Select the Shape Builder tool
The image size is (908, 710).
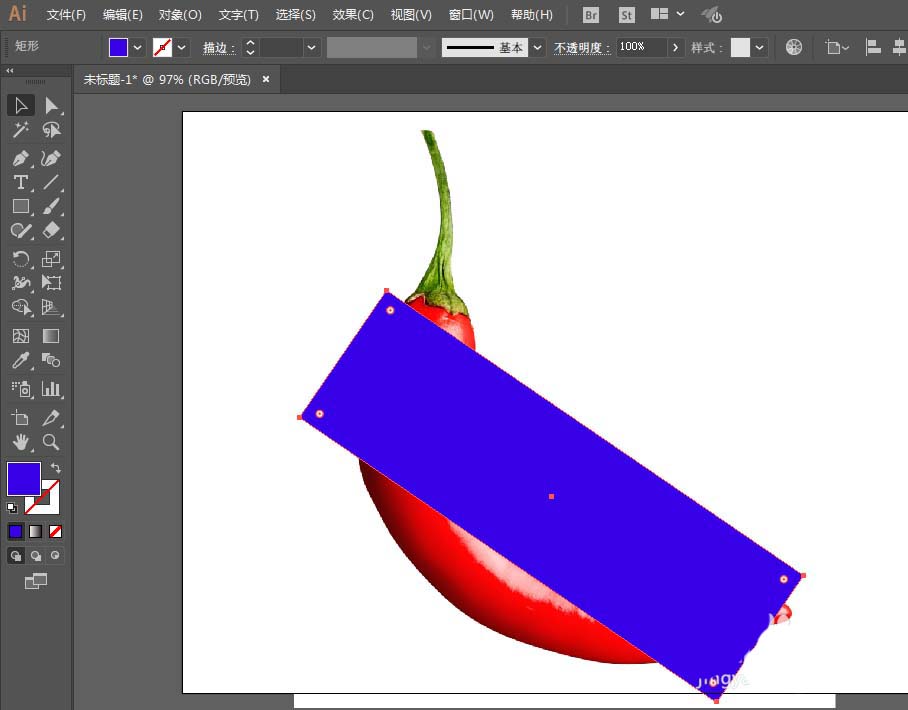(21, 307)
